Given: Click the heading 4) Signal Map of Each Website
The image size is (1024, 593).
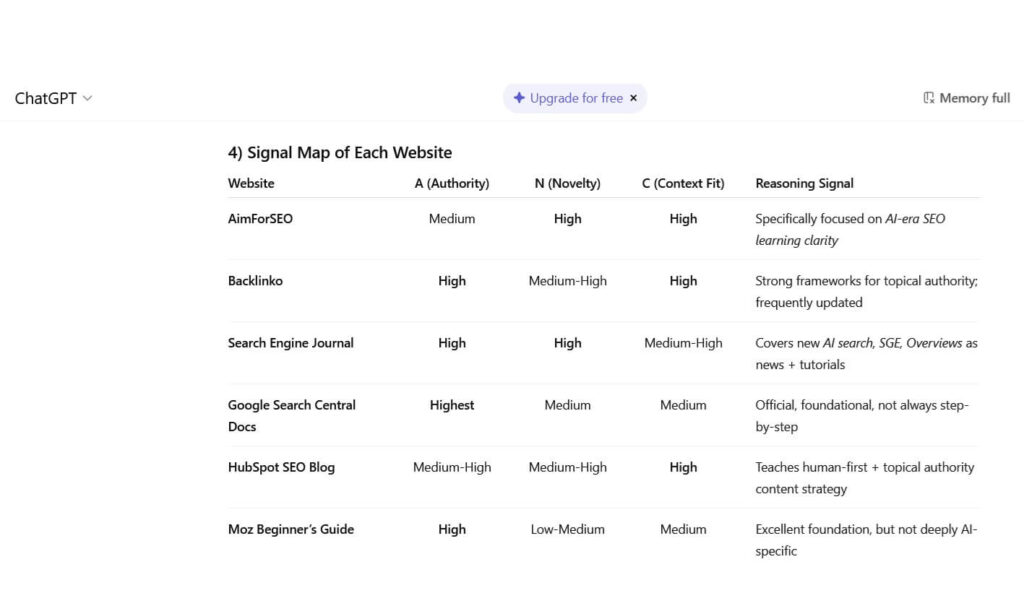Looking at the screenshot, I should point(340,152).
